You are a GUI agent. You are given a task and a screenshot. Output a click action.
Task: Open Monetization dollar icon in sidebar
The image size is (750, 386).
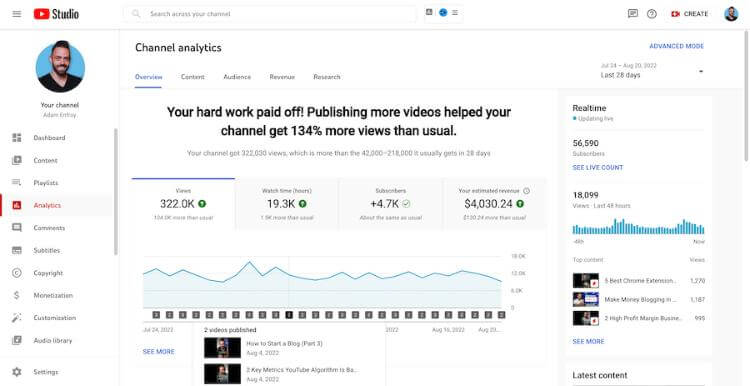[17, 295]
